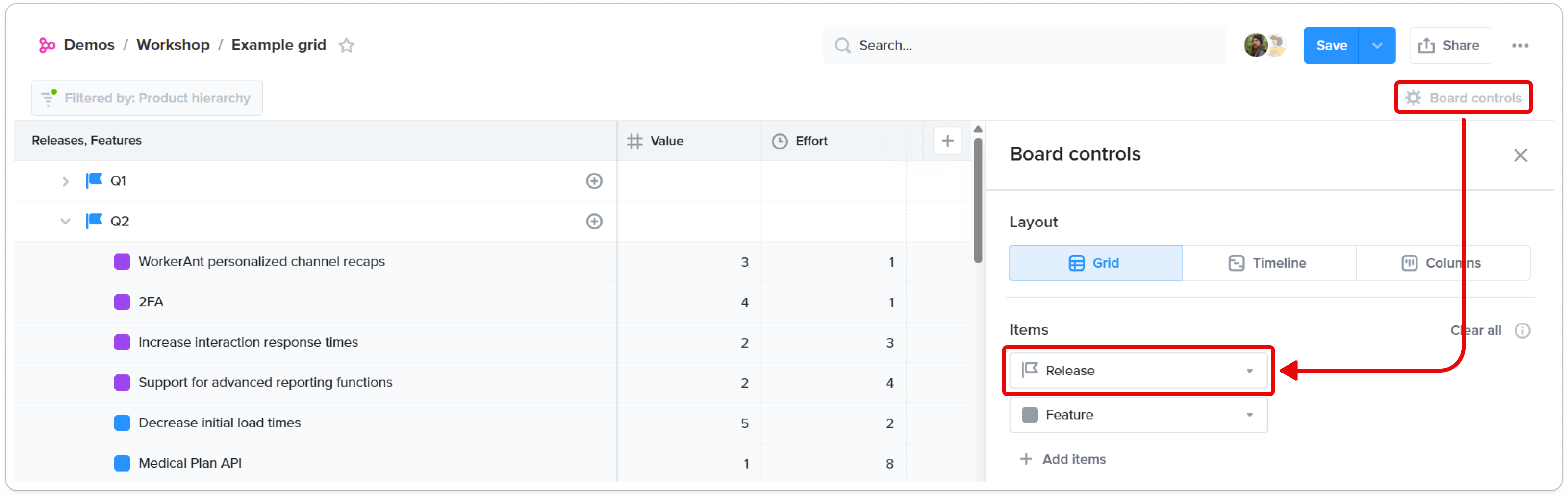Click purple swatch beside 2FA

123,301
